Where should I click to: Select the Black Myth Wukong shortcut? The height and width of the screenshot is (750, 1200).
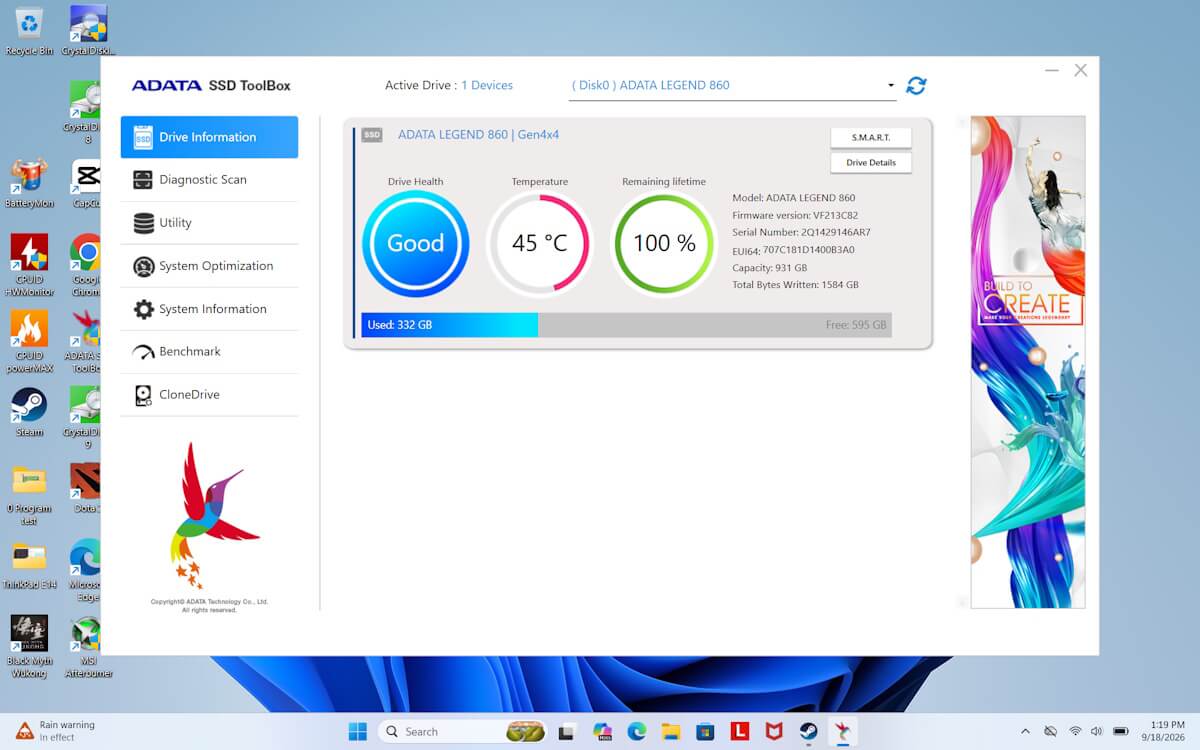29,647
